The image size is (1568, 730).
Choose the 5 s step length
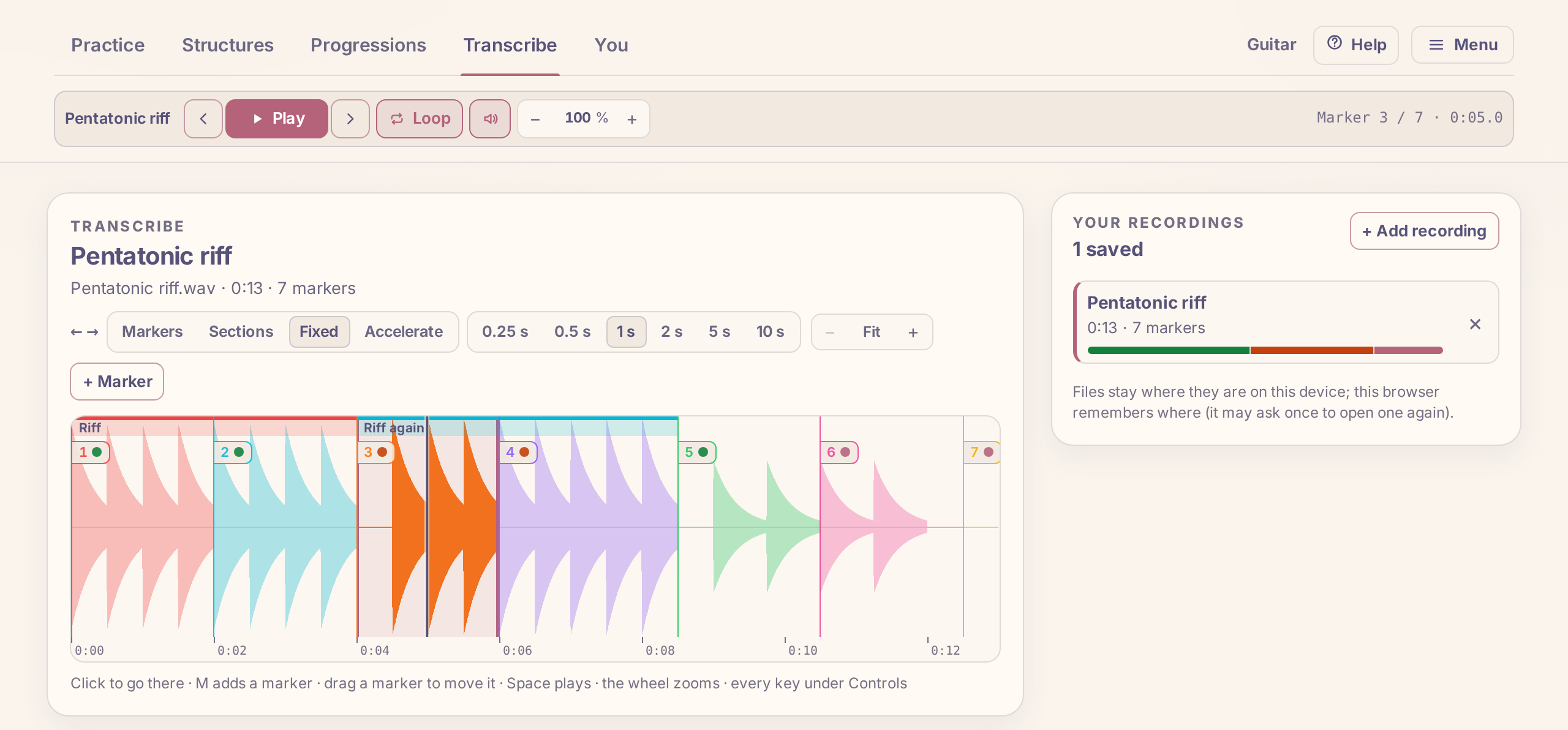[720, 332]
